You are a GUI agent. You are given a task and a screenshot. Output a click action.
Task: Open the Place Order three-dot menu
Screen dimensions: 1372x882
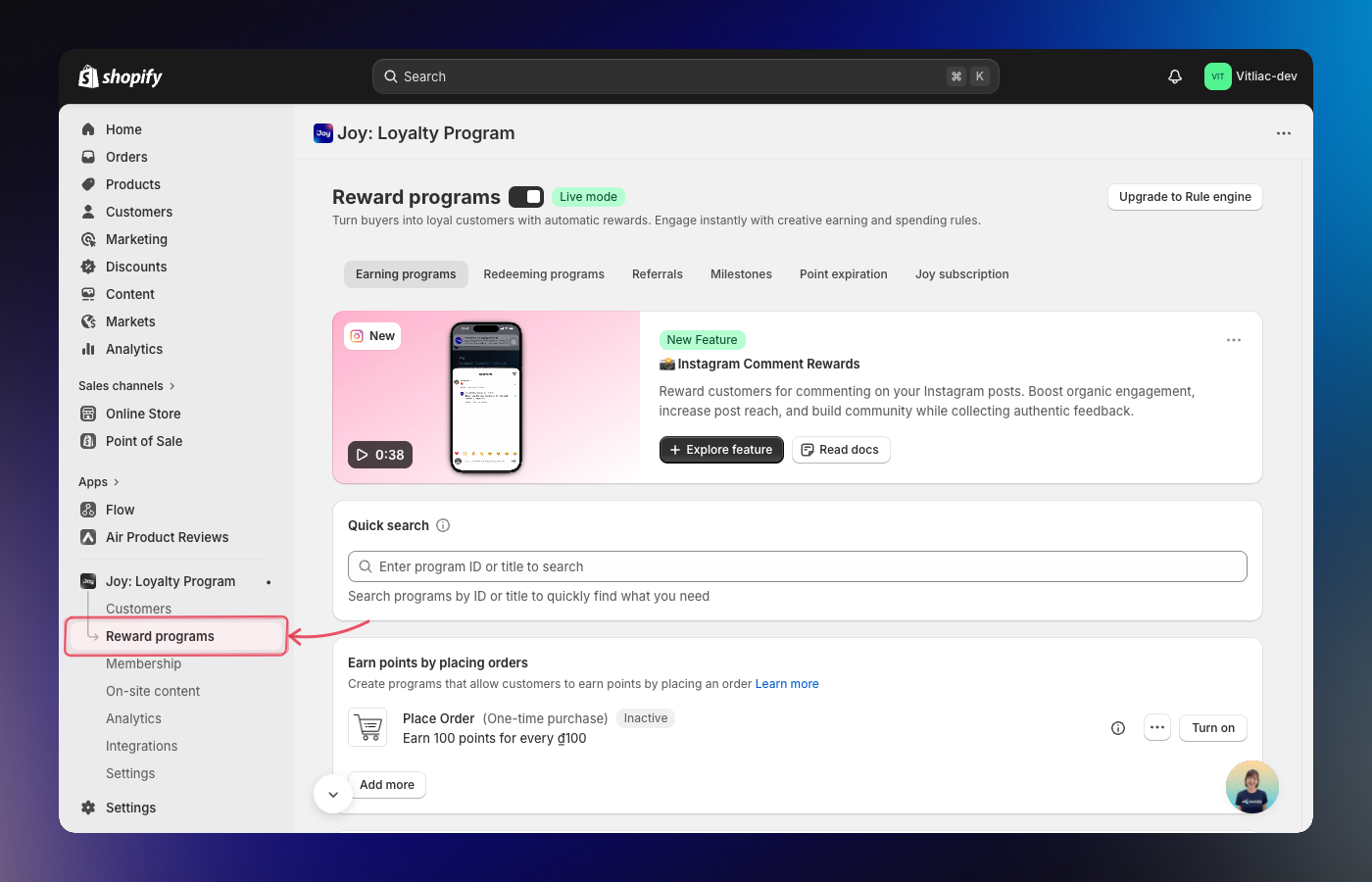click(x=1157, y=728)
